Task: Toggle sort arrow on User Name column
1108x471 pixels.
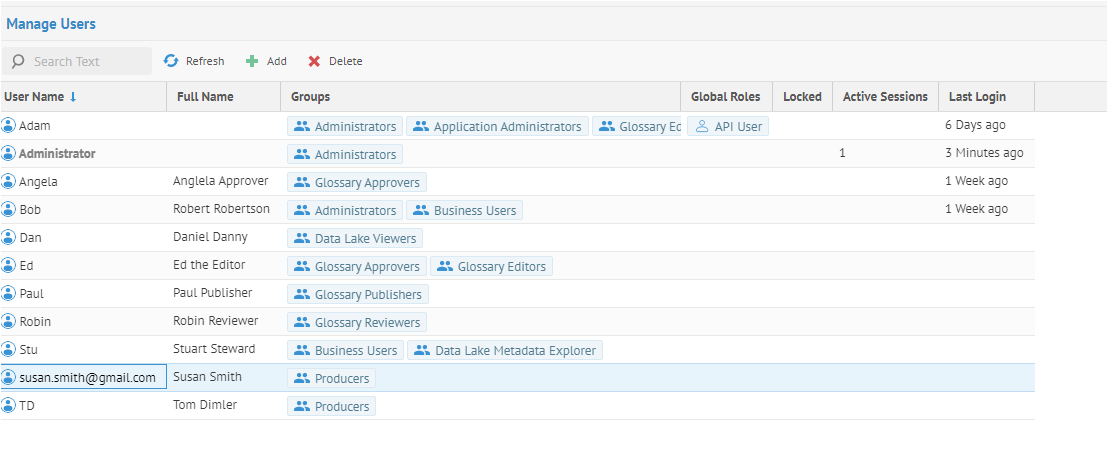Action: point(73,97)
